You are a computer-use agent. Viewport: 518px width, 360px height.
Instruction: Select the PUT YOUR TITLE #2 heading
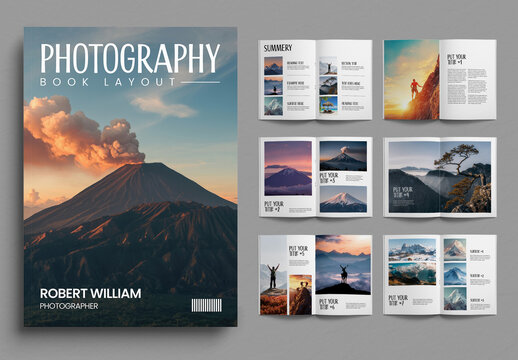(x=274, y=206)
